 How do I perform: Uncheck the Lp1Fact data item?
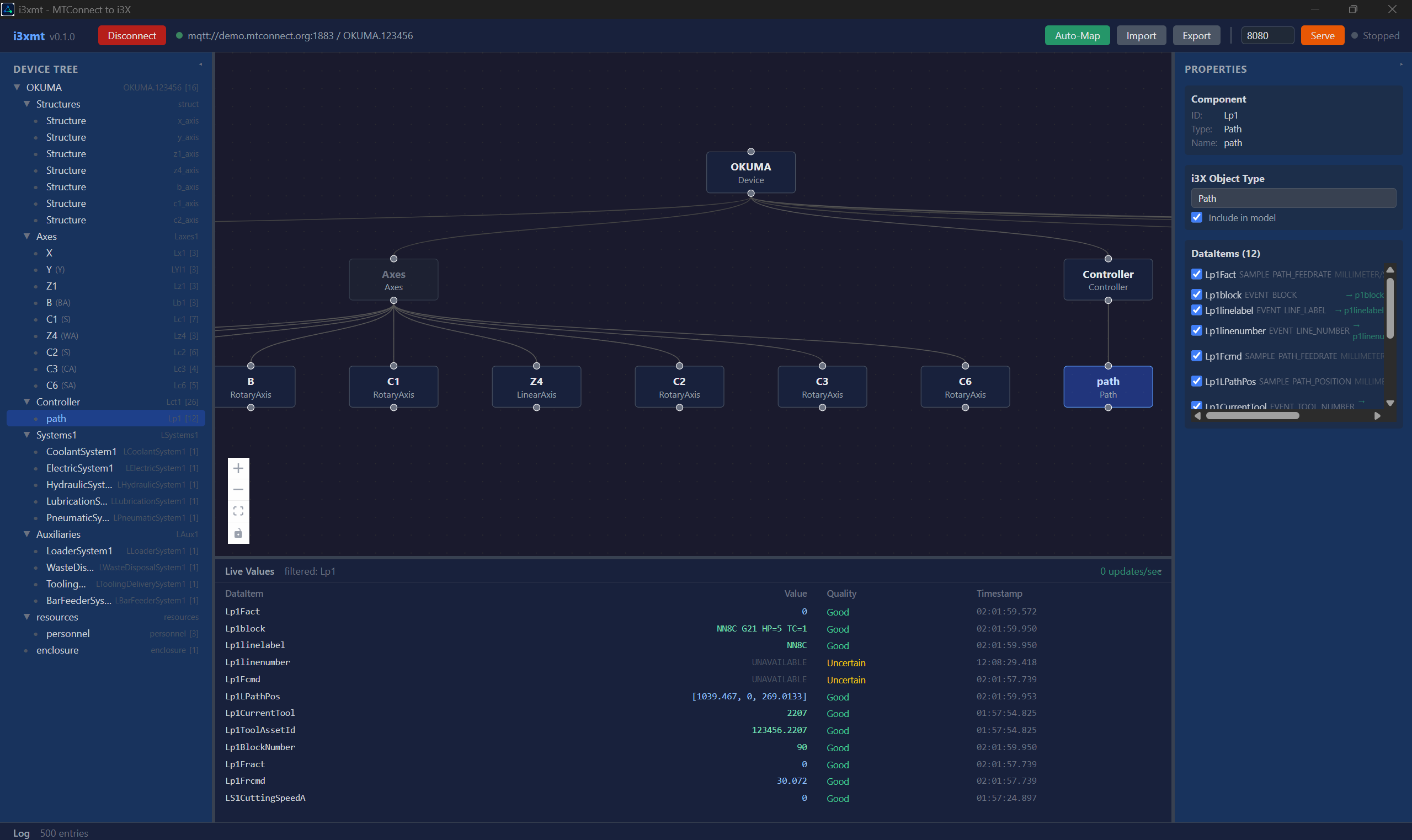1196,274
